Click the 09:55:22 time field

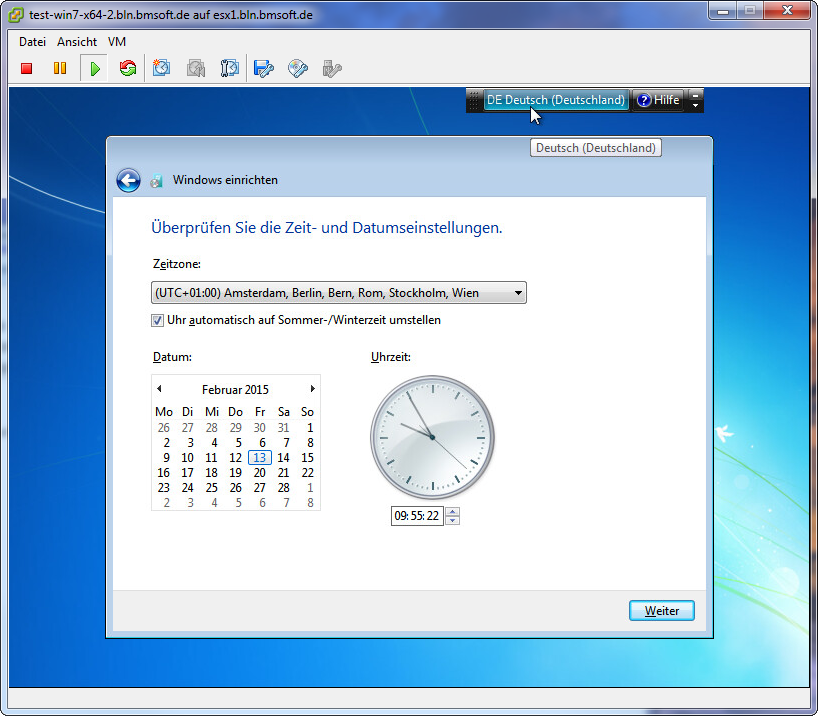[x=417, y=516]
